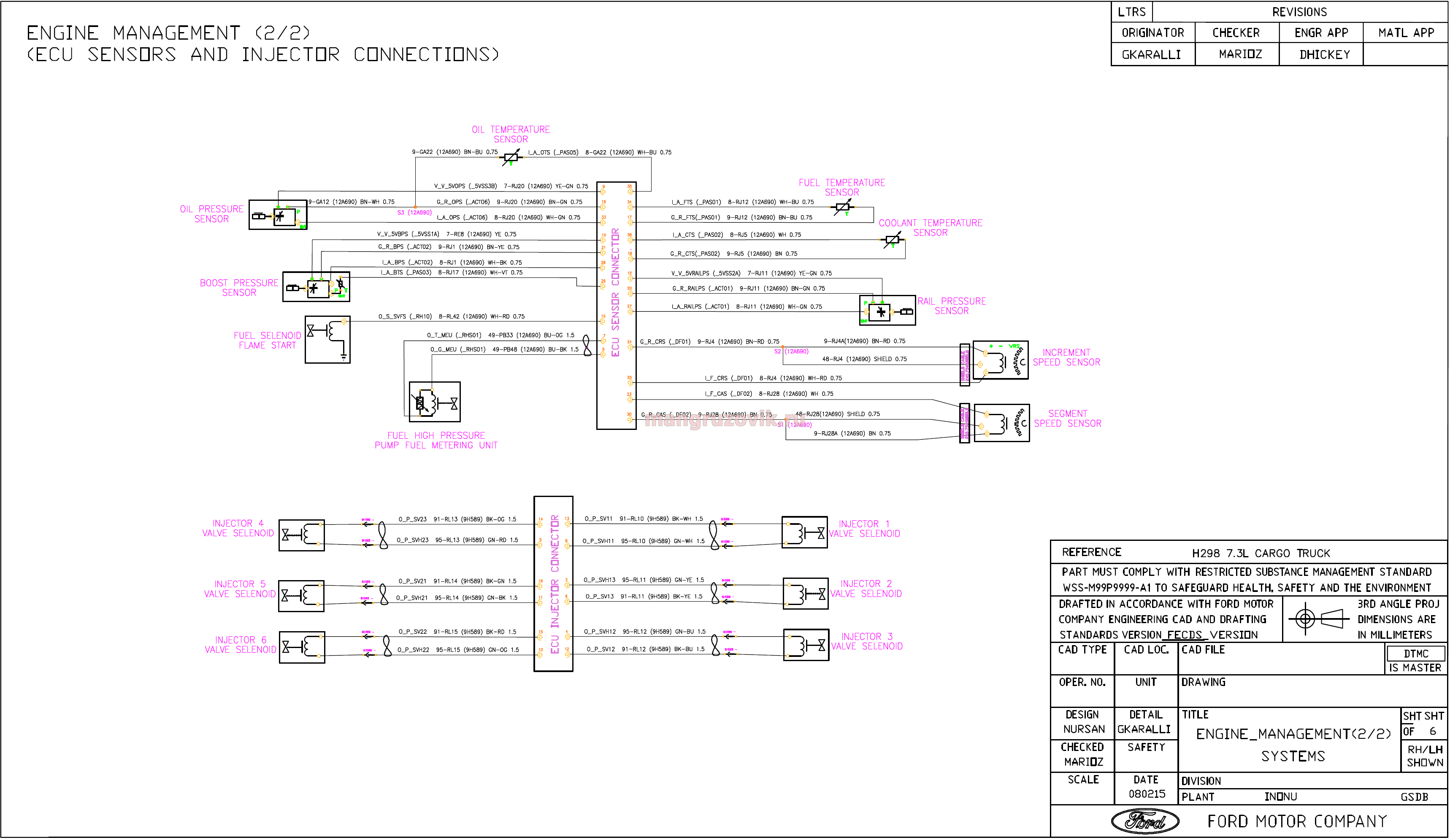Click the GKARALLI originator cell in revisions
This screenshot has height=840, width=1450.
(1152, 55)
